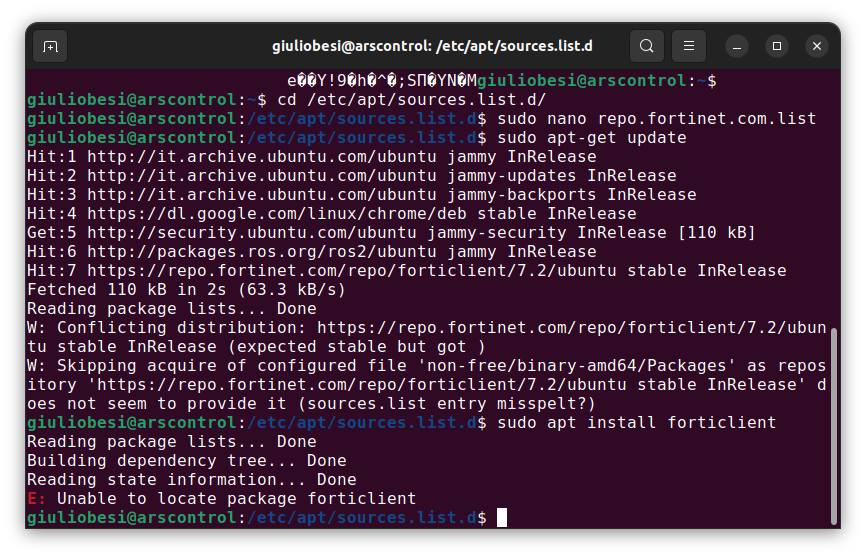Click the terminal vertical scrollbar
This screenshot has width=866, height=557.
tap(834, 426)
